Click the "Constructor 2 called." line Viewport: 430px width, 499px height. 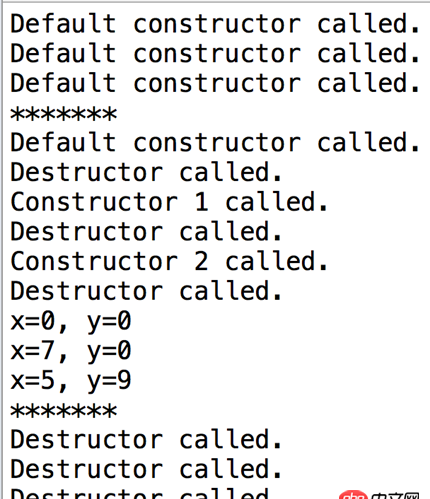169,261
